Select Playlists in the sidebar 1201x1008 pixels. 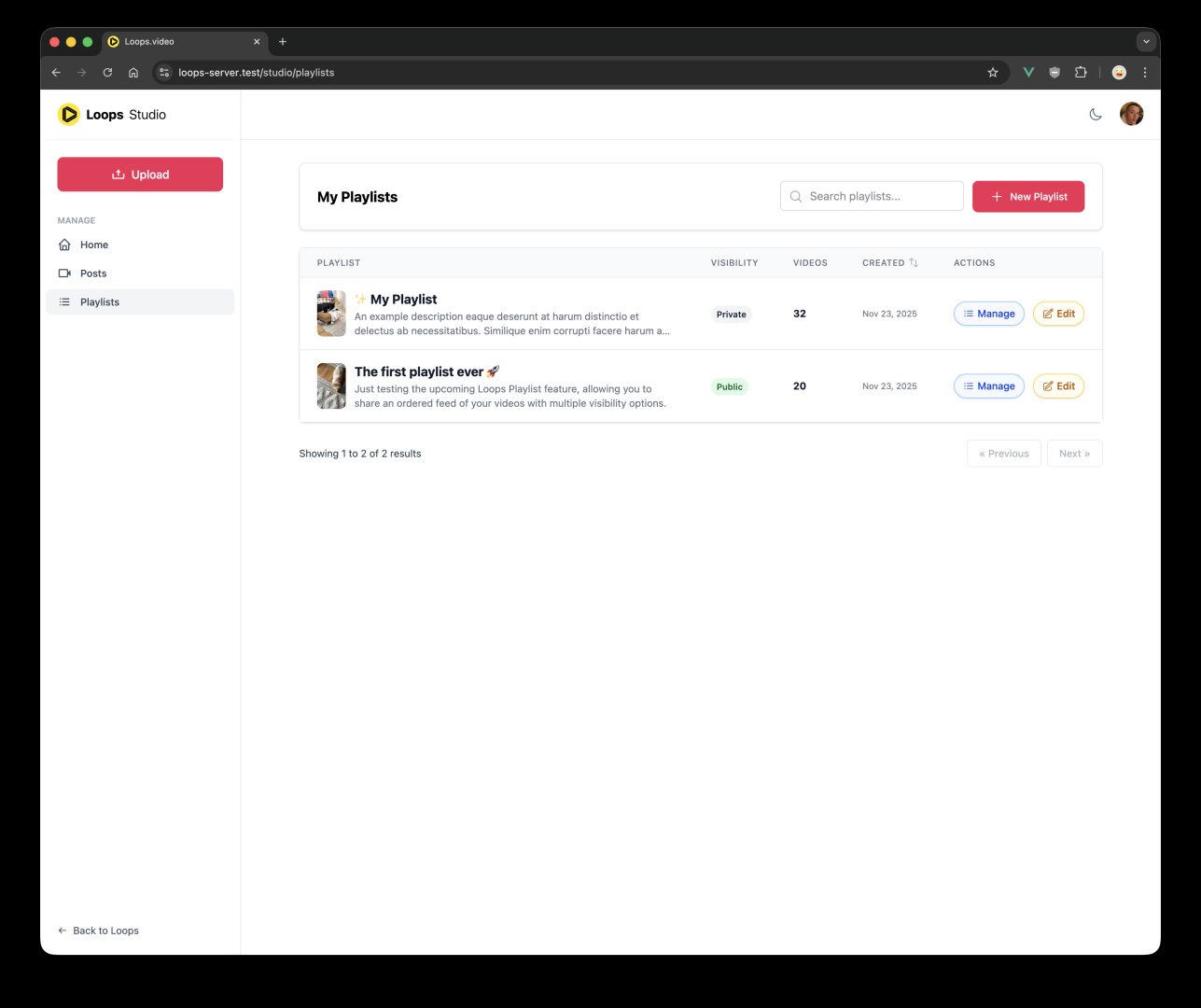(100, 302)
